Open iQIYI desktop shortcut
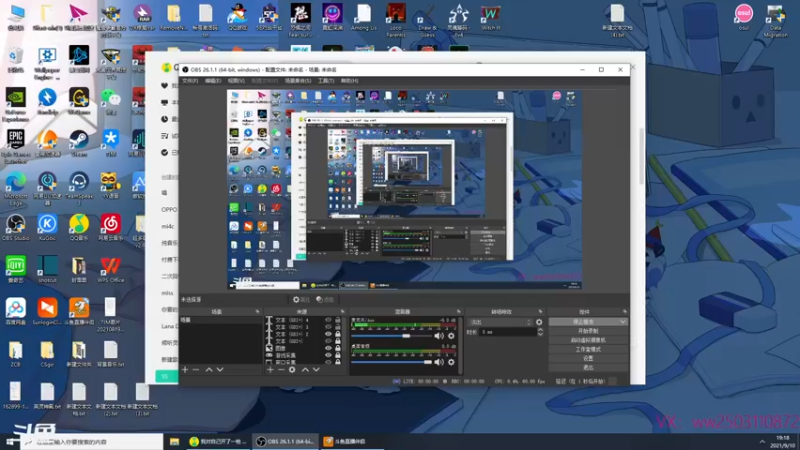This screenshot has width=800, height=450. pyautogui.click(x=16, y=269)
